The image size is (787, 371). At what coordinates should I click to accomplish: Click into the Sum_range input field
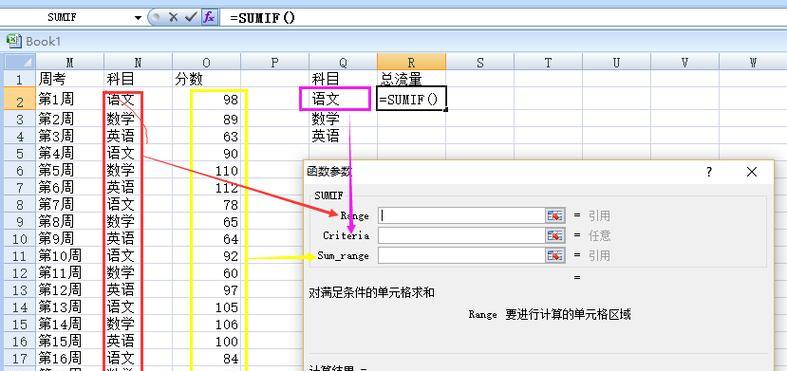[x=462, y=255]
